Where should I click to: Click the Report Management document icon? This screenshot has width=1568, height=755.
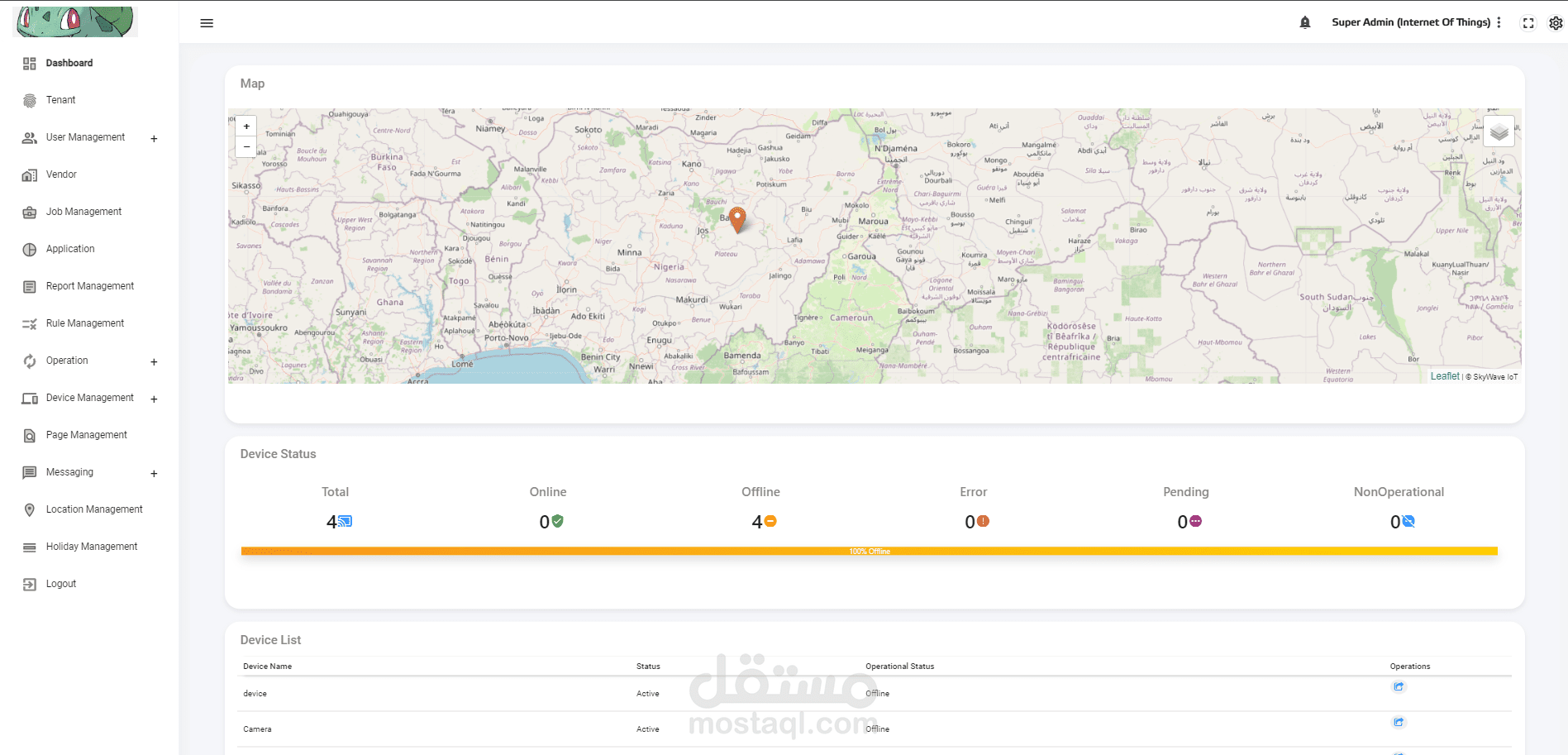click(x=30, y=287)
